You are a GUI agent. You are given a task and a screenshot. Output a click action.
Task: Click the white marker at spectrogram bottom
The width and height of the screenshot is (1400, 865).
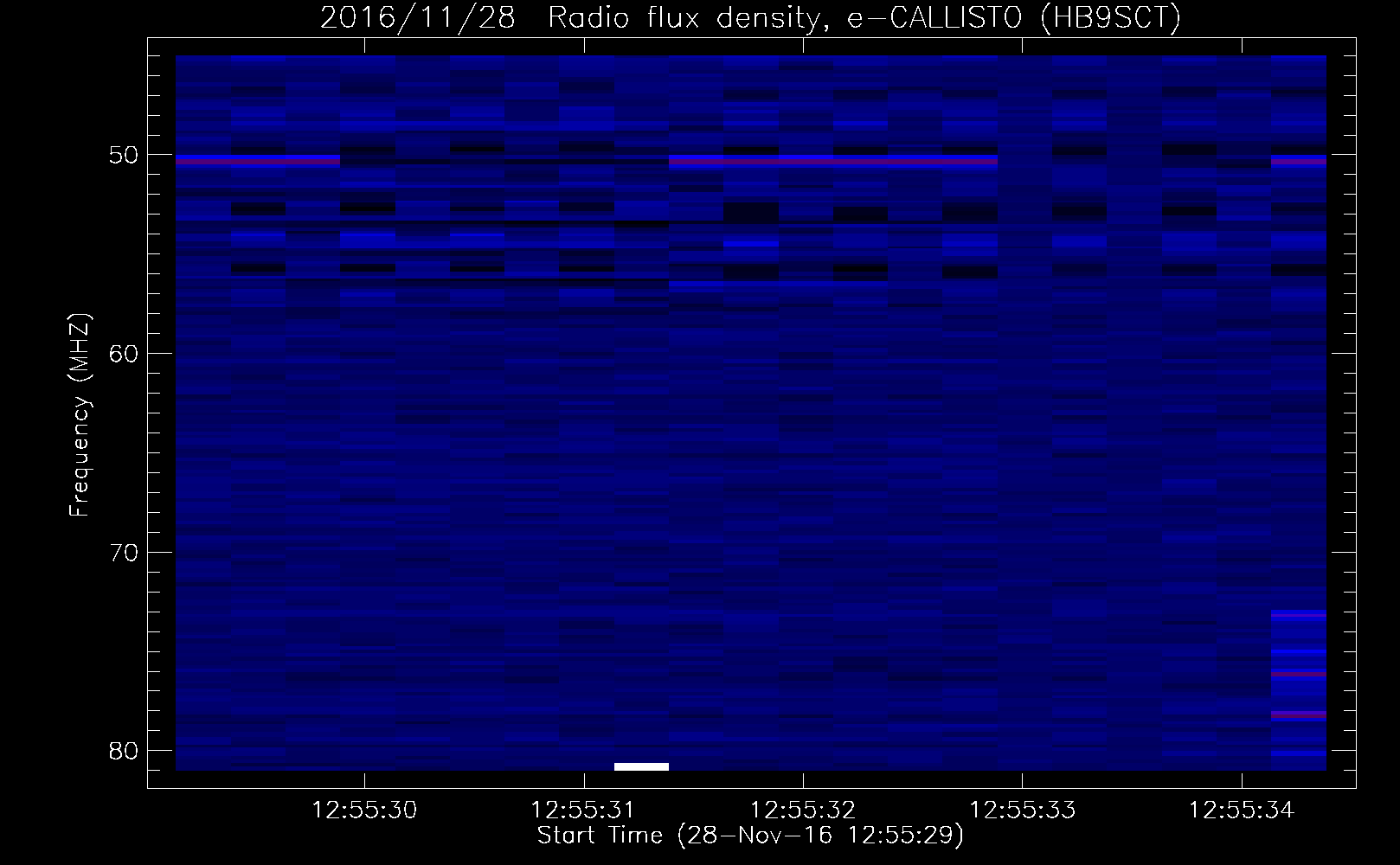point(641,766)
